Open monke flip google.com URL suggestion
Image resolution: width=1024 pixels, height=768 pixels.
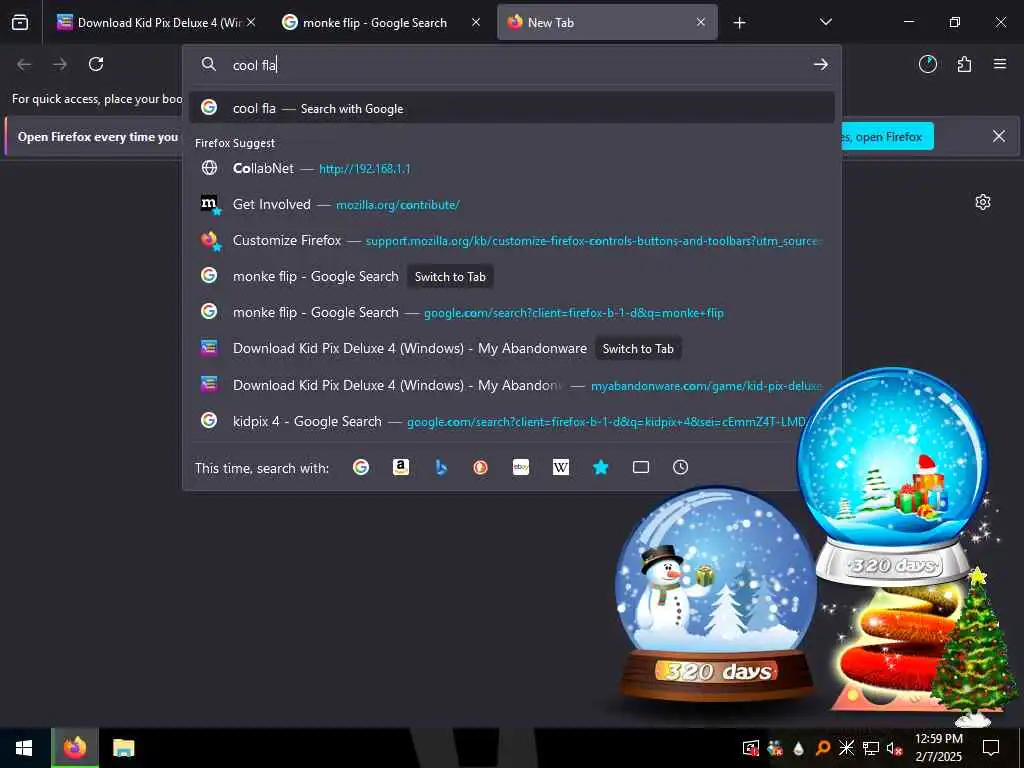coord(511,313)
